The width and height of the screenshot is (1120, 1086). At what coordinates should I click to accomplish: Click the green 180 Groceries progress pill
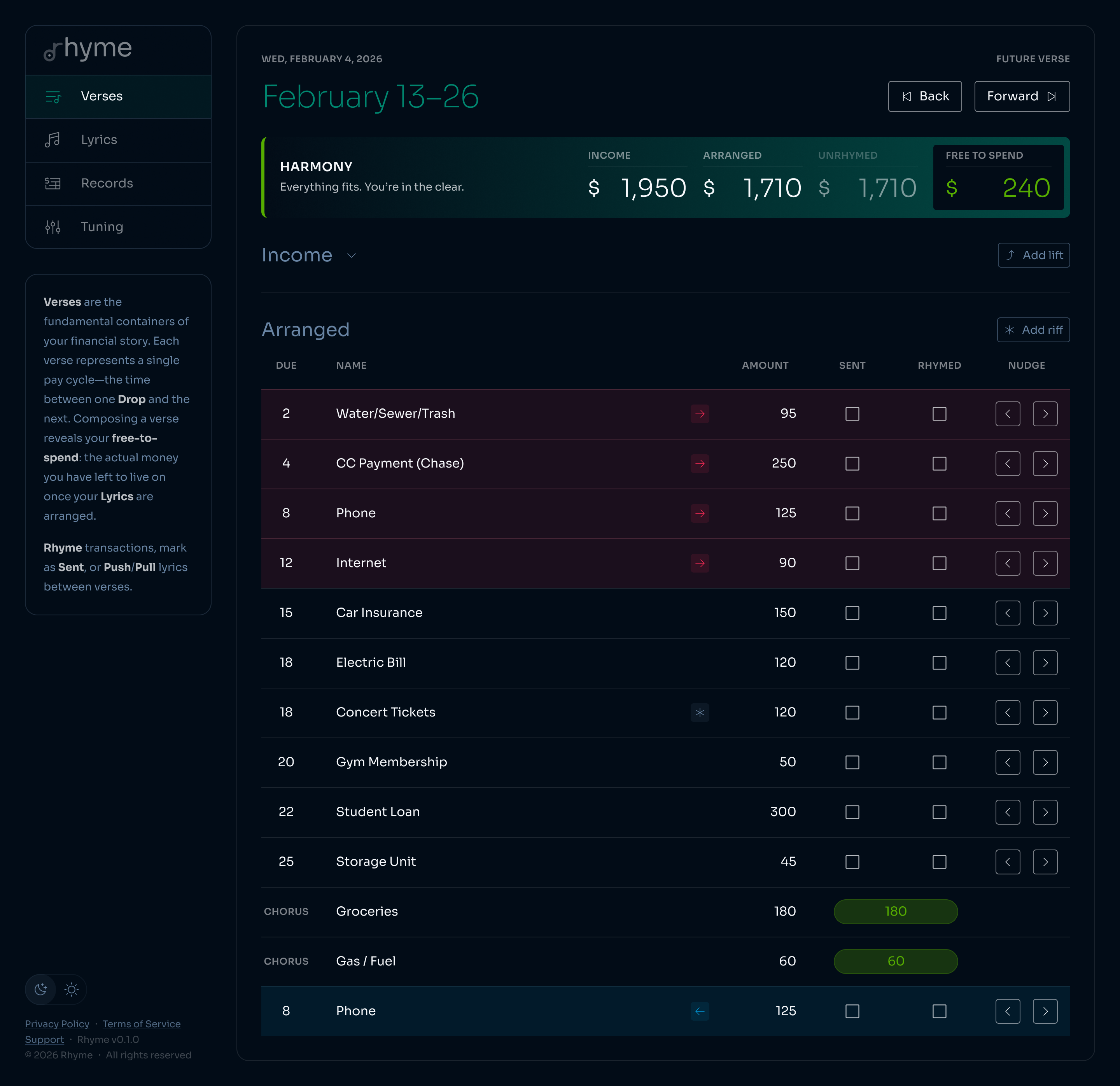click(896, 911)
